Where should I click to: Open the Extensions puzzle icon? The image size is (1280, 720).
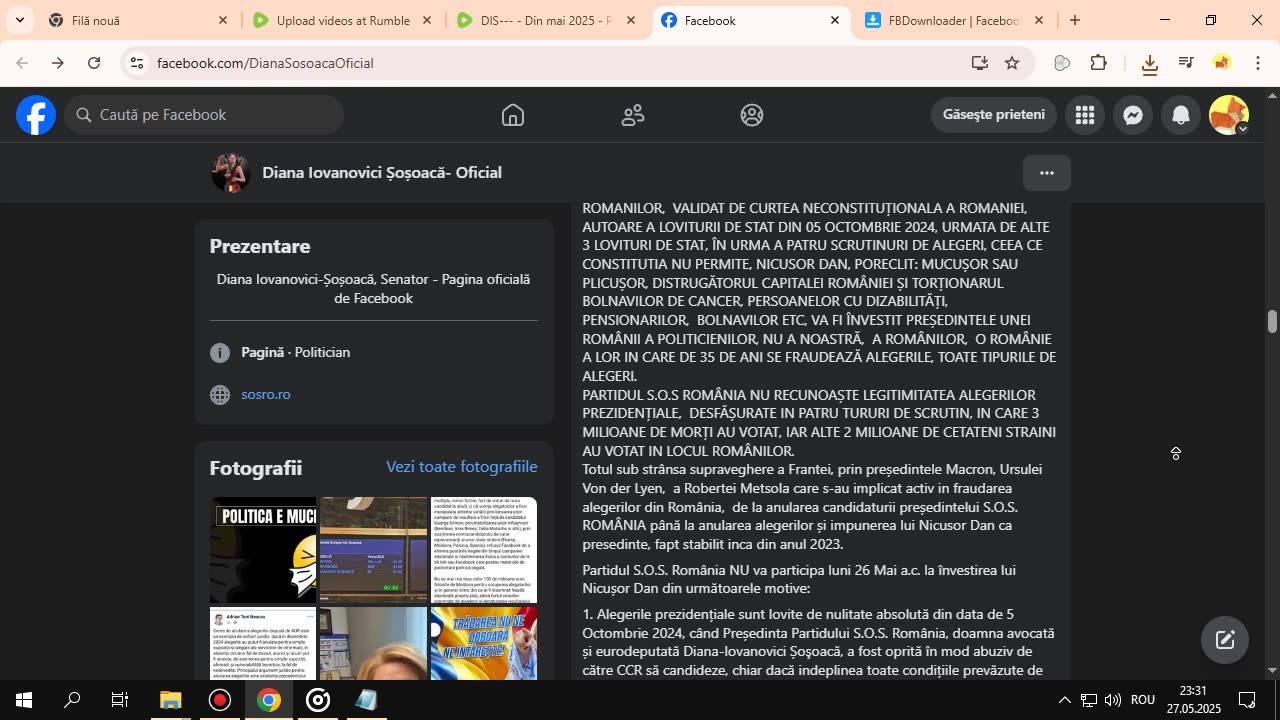(1098, 63)
